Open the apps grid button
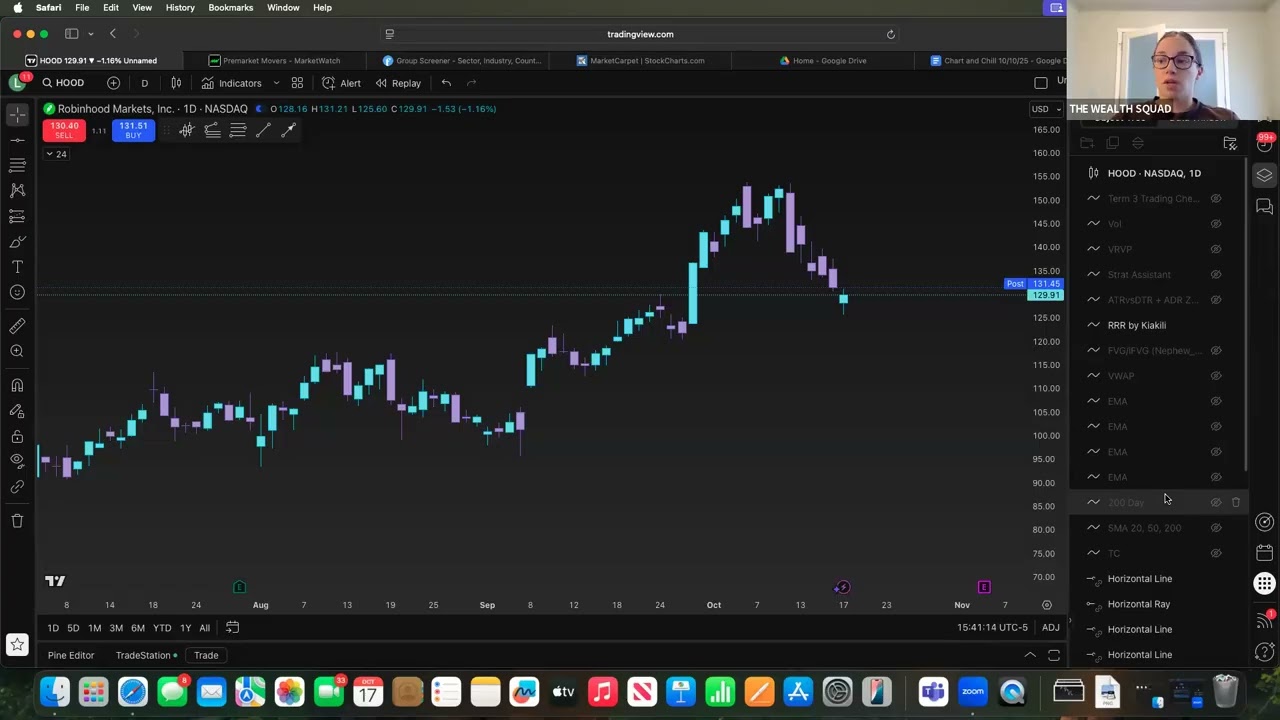This screenshot has width=1280, height=720. click(1265, 584)
